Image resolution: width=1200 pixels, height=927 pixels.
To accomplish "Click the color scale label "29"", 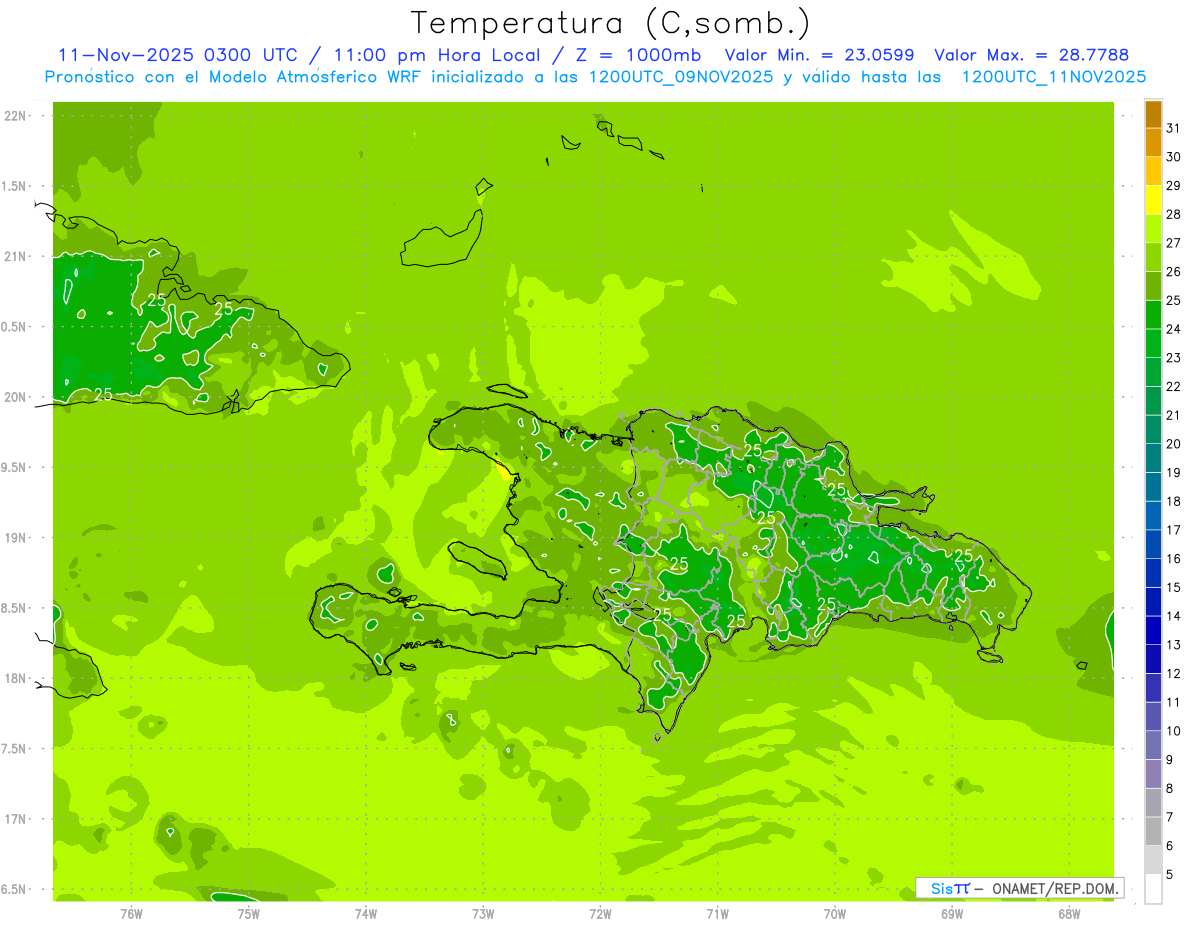I will (x=1174, y=186).
